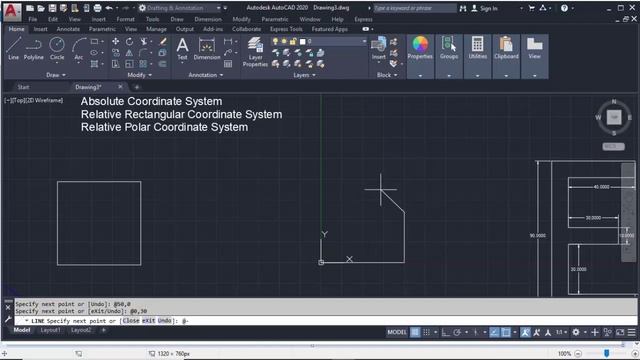Image resolution: width=640 pixels, height=360 pixels.
Task: Click the Copy tool icon
Action: point(116,53)
